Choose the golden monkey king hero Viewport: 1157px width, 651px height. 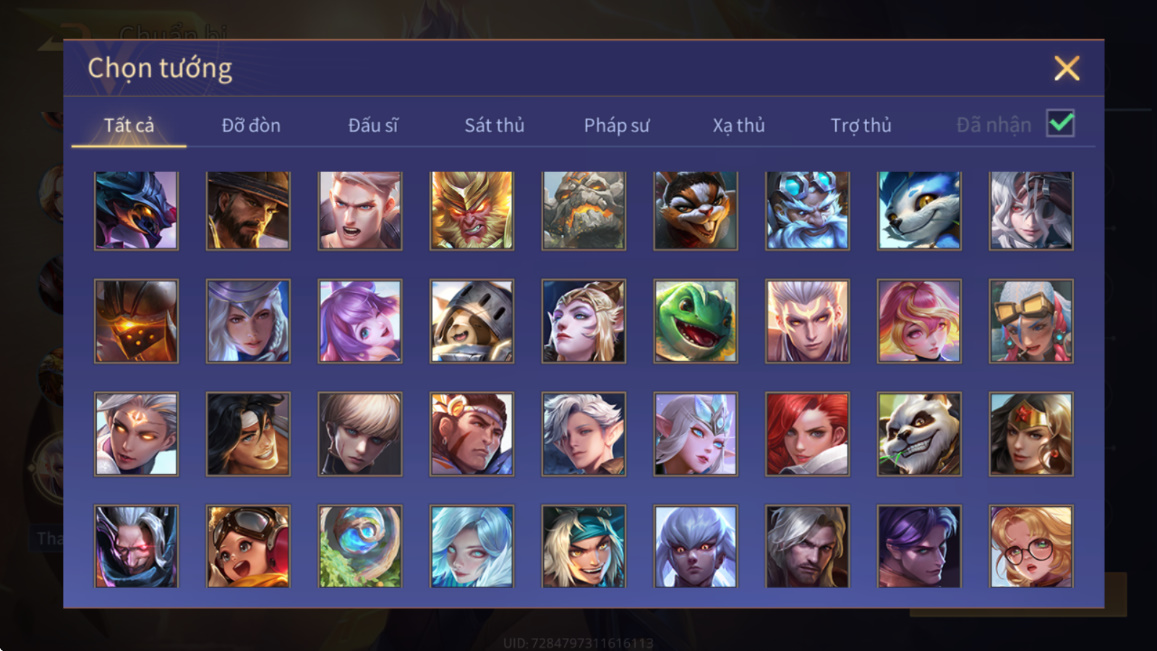[472, 210]
